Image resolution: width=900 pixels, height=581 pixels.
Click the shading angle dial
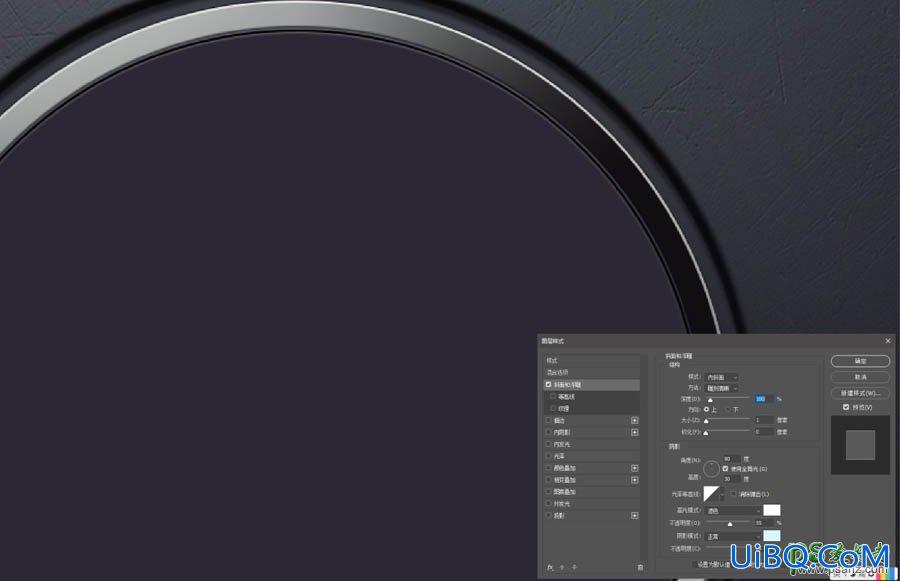coord(711,469)
